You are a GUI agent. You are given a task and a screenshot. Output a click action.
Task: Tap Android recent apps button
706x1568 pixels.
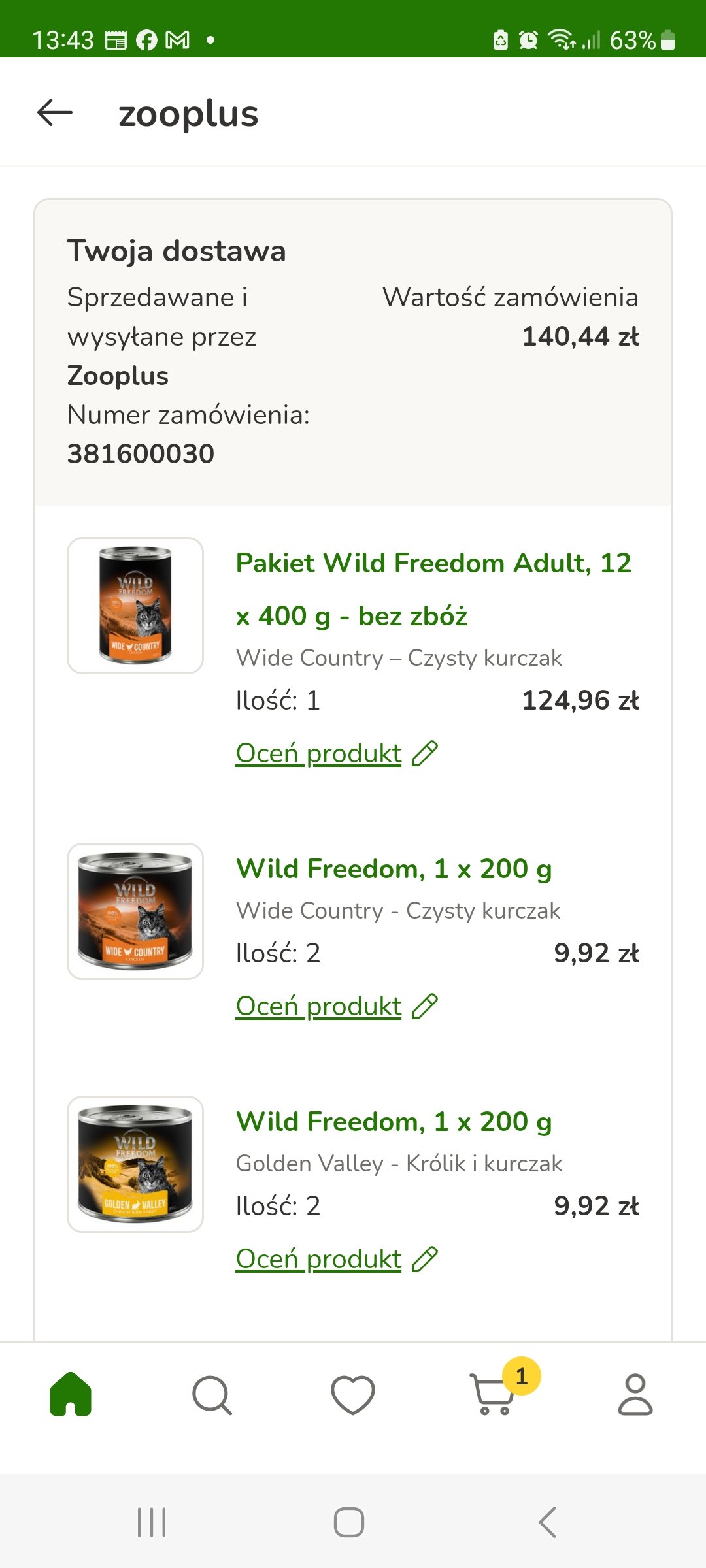[152, 1522]
